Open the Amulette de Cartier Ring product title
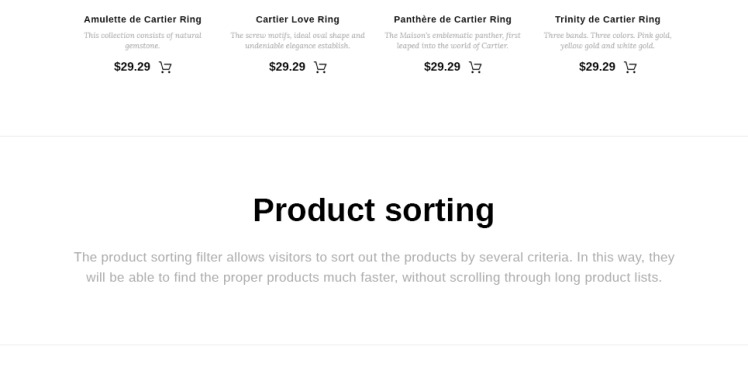Viewport: 748px width, 388px height. pyautogui.click(x=143, y=20)
